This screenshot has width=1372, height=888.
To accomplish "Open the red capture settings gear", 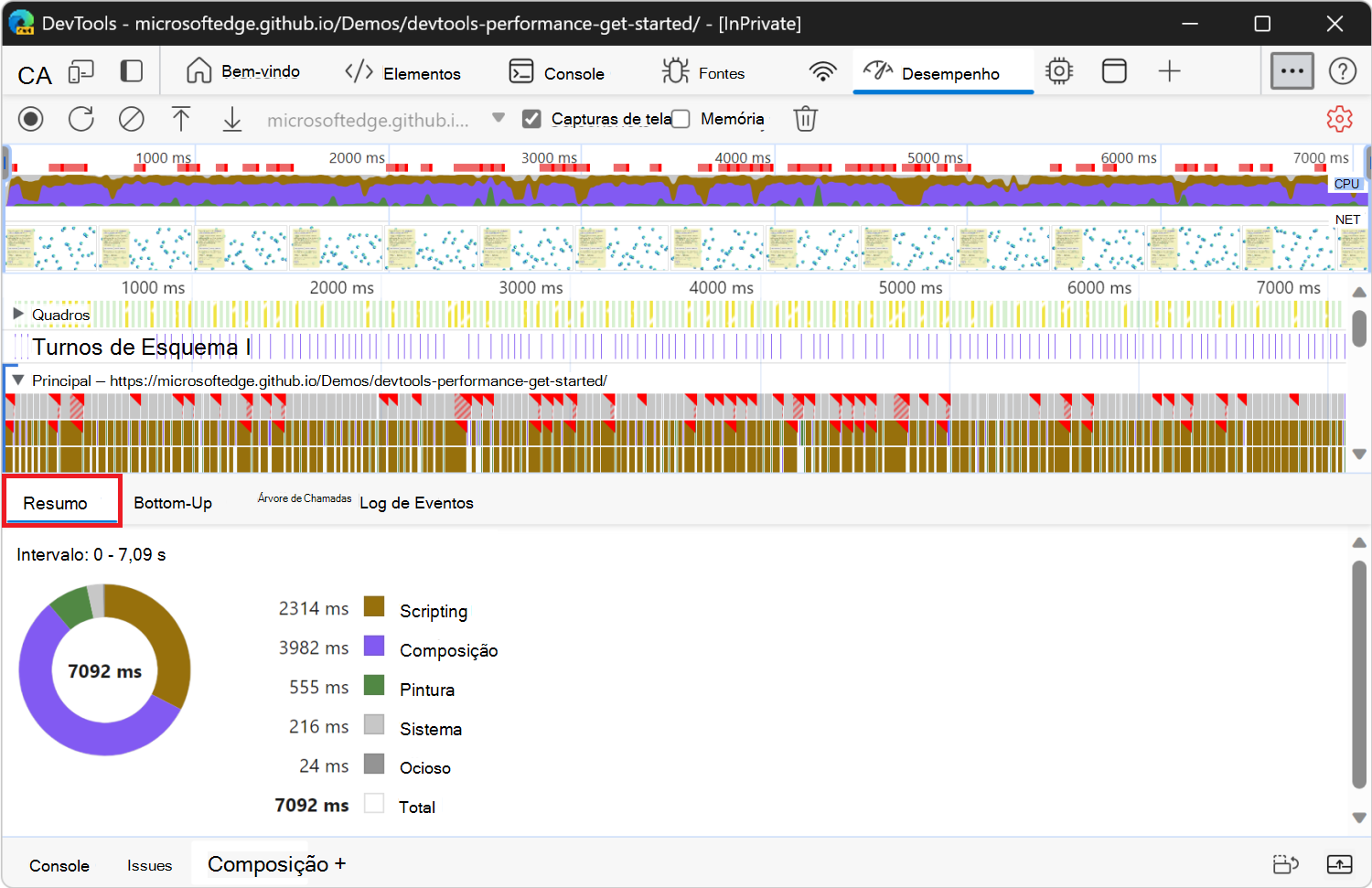I will pos(1339,119).
